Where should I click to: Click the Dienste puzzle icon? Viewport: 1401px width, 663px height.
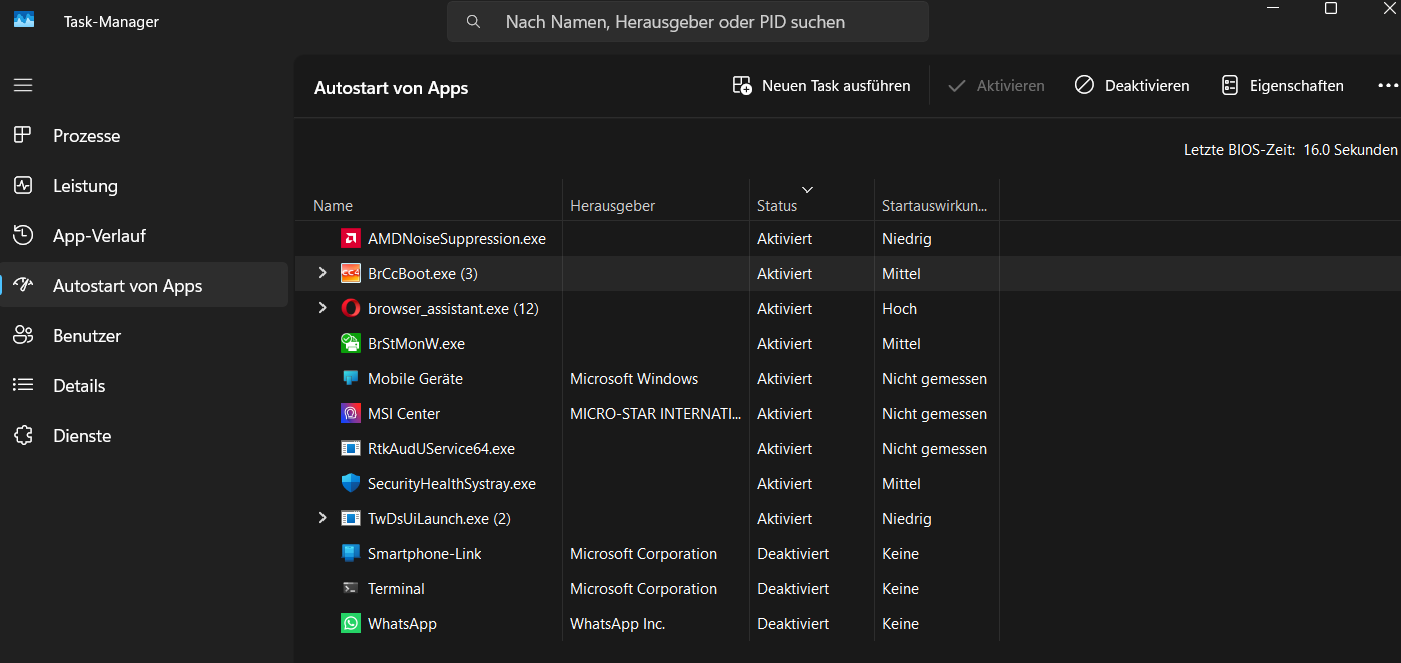pyautogui.click(x=23, y=436)
